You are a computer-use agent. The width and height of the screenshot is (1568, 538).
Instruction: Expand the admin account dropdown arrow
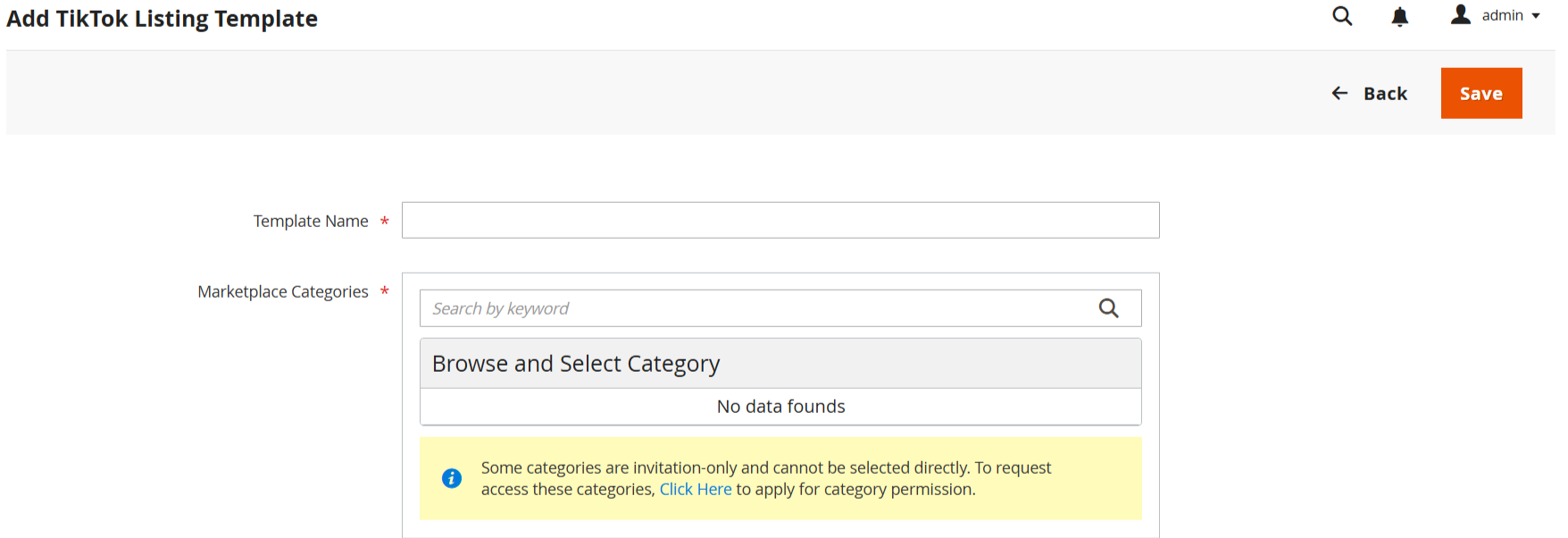click(x=1536, y=16)
